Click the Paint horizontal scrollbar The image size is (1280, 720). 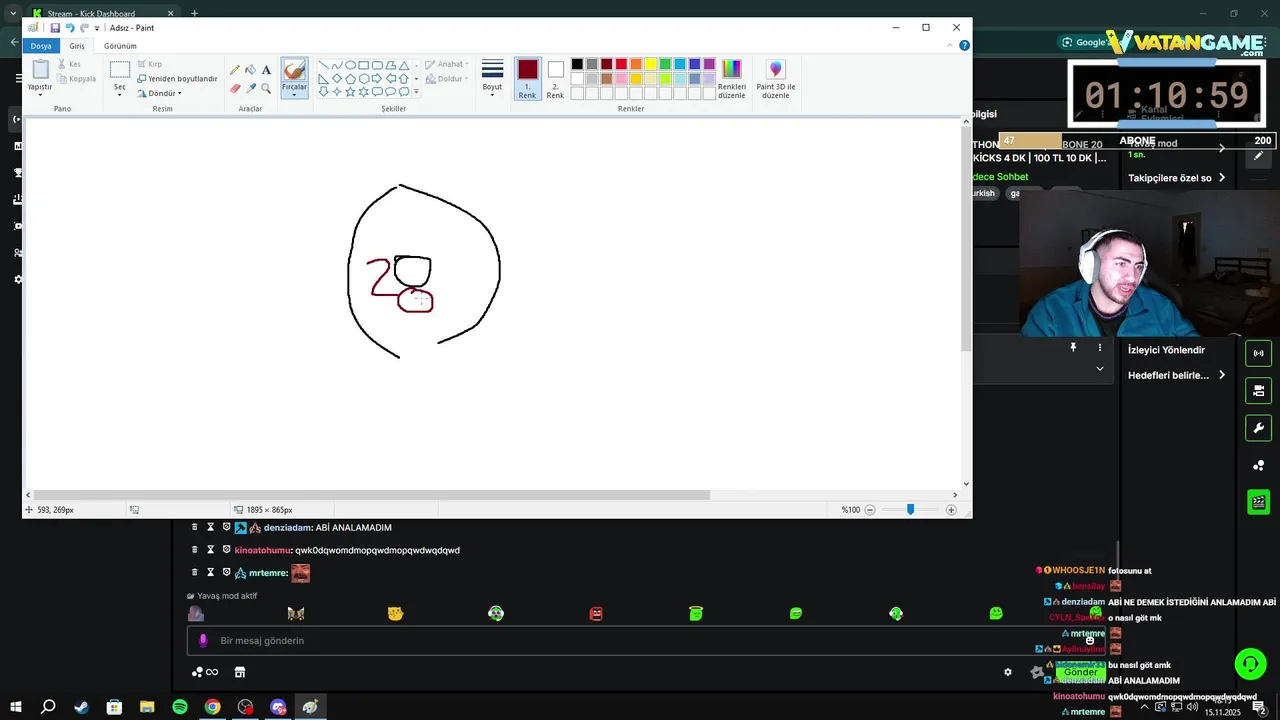click(x=372, y=495)
